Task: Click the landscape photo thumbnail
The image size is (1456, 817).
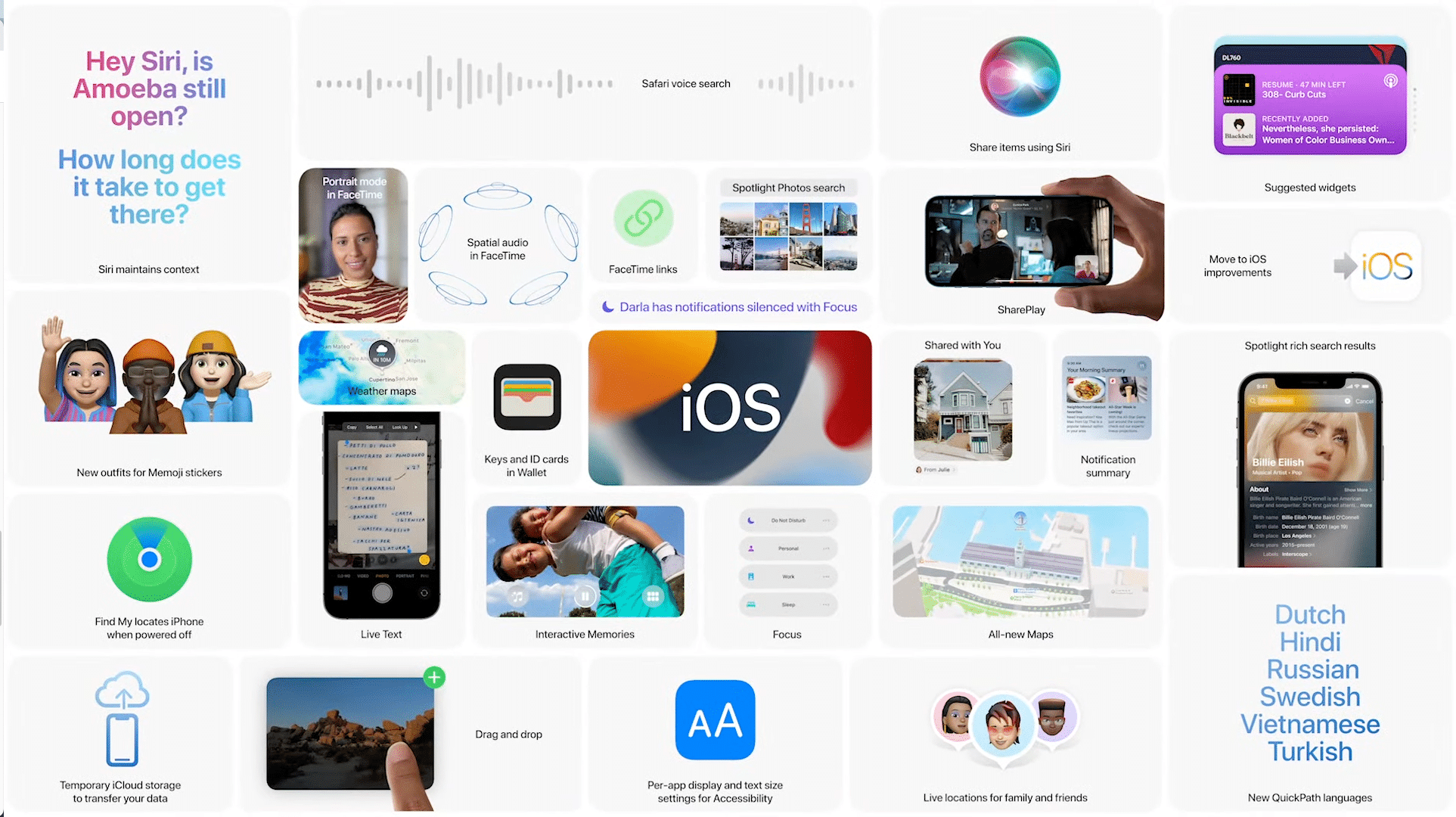Action: (x=351, y=730)
